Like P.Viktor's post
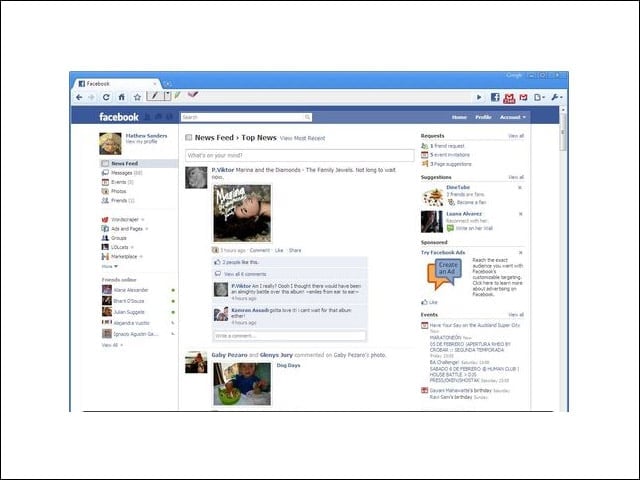Image resolution: width=640 pixels, height=480 pixels. click(279, 250)
